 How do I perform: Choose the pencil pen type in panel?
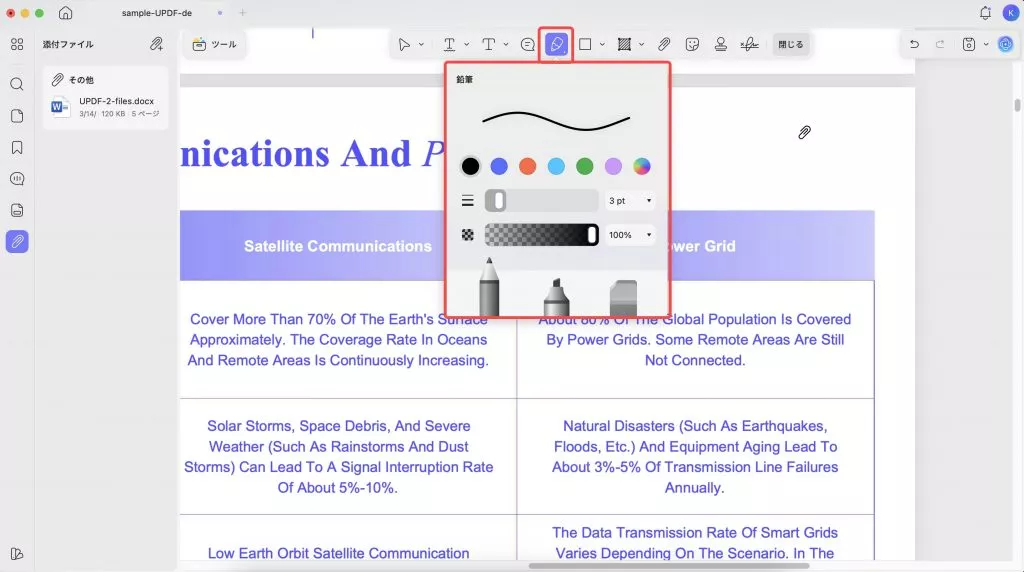click(489, 290)
